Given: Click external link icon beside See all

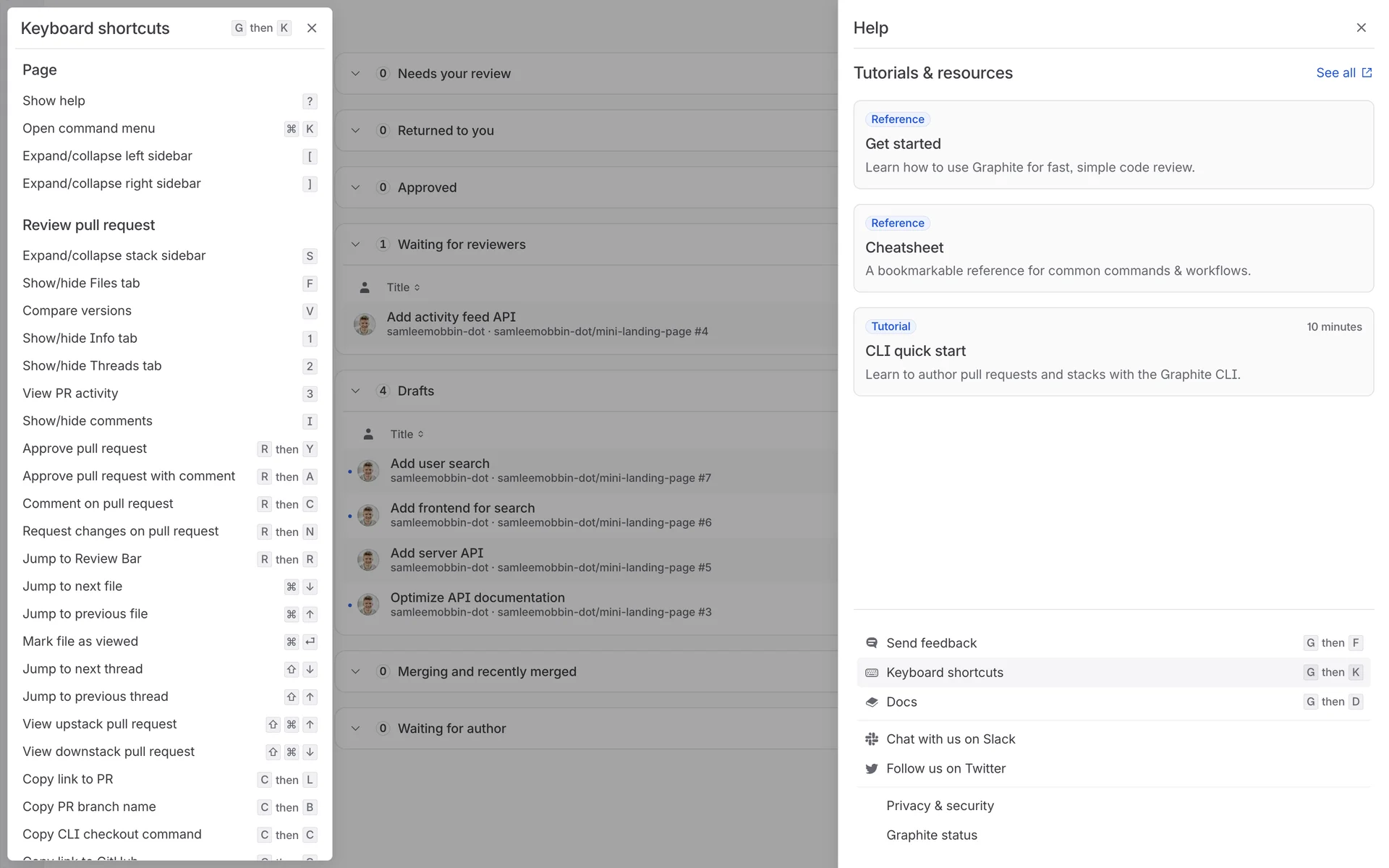Looking at the screenshot, I should [1367, 73].
